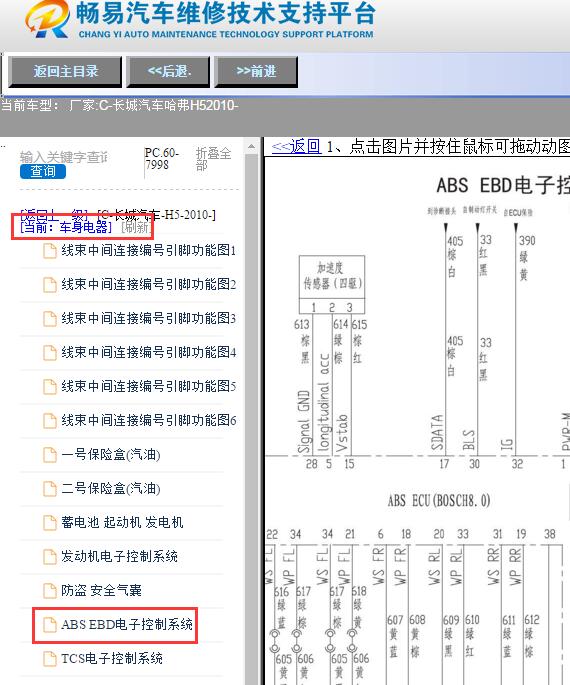The height and width of the screenshot is (685, 570).
Task: Click the 折叠全部 collapse-all link
Action: point(213,159)
